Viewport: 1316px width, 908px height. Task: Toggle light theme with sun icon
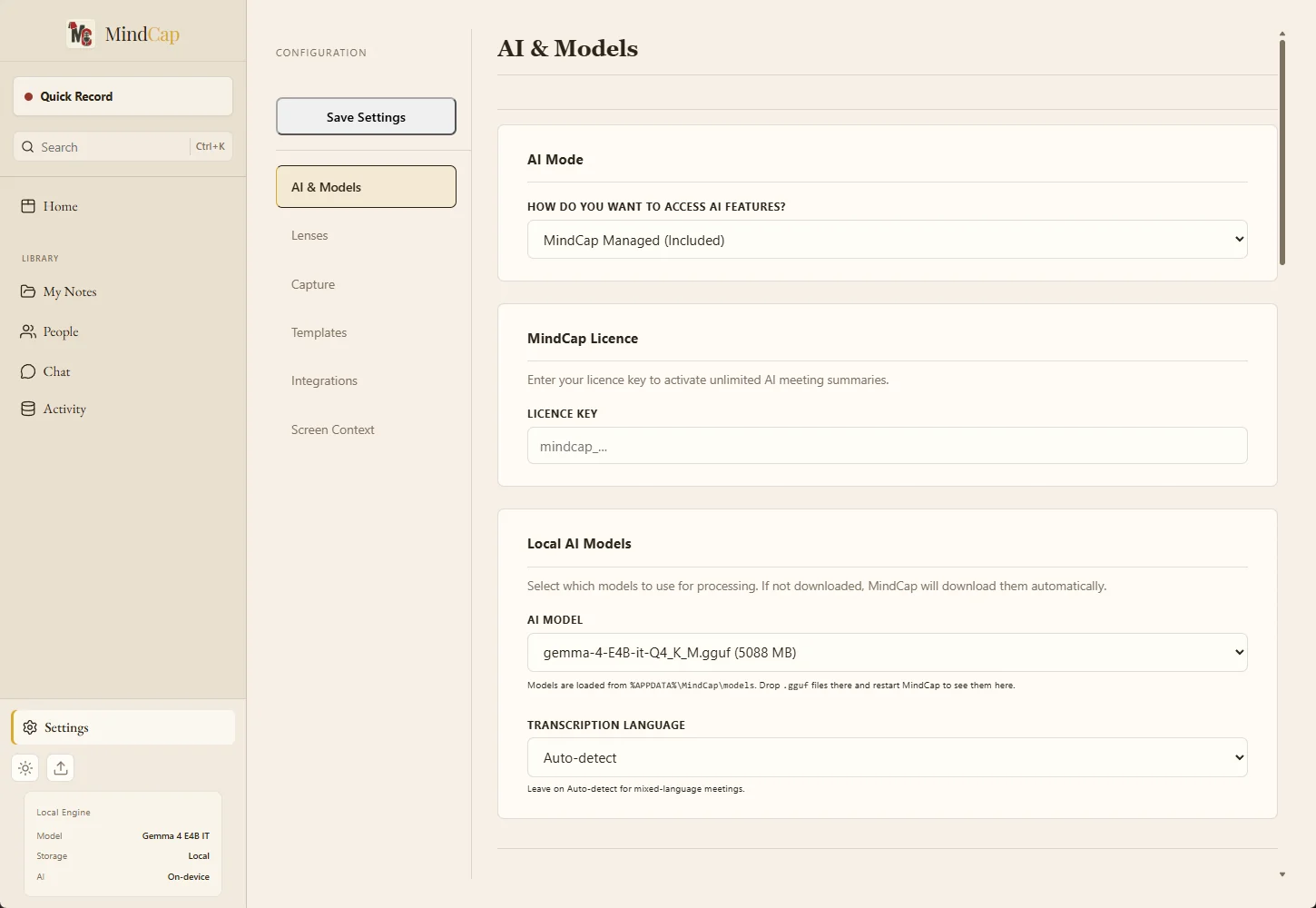click(25, 768)
